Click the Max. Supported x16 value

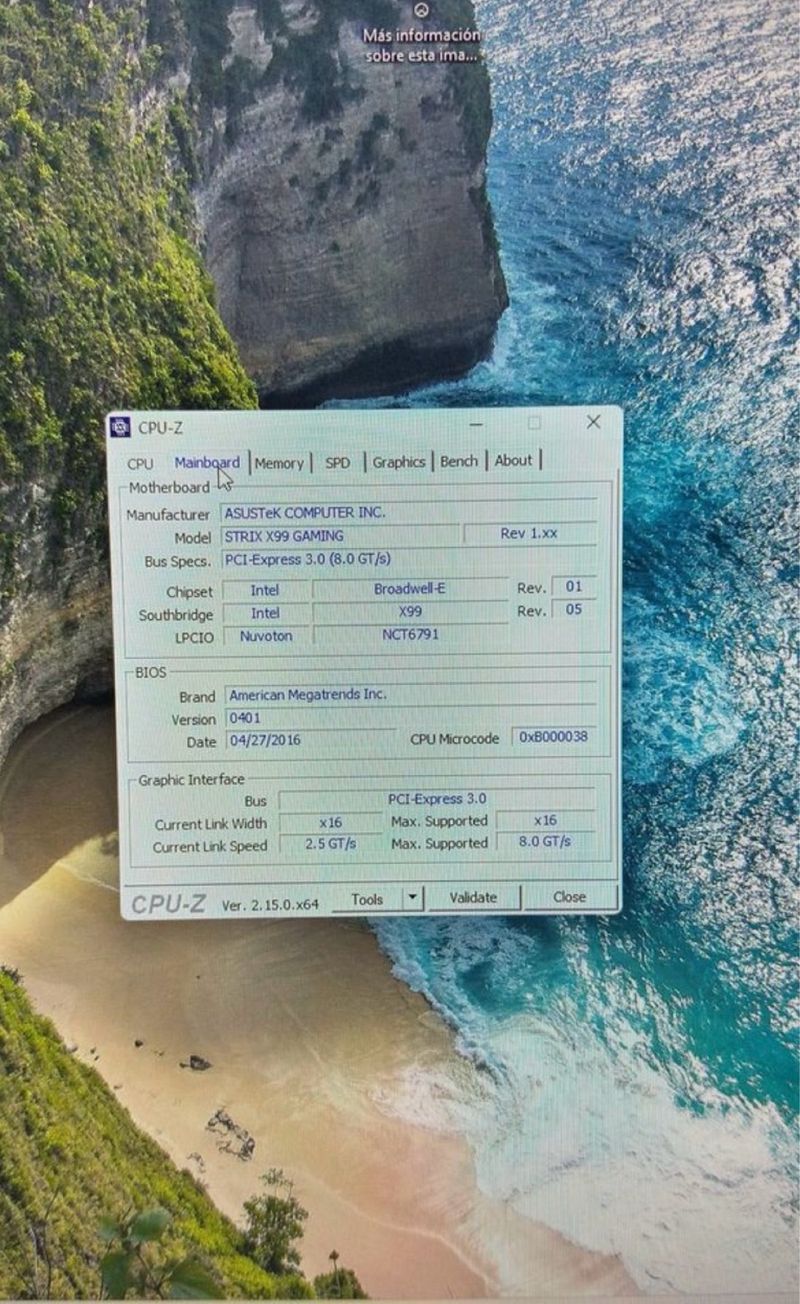click(545, 820)
